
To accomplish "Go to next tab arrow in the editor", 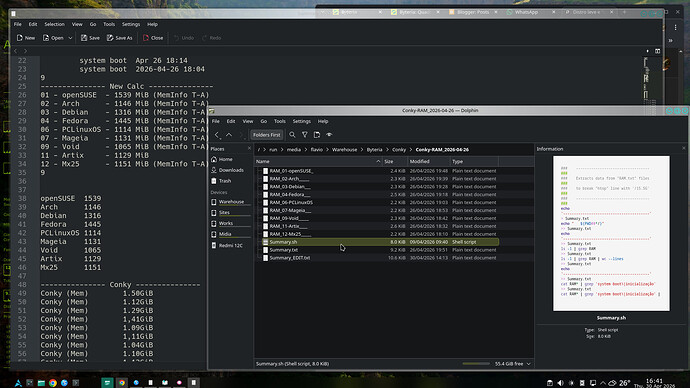I will pyautogui.click(x=25, y=51).
